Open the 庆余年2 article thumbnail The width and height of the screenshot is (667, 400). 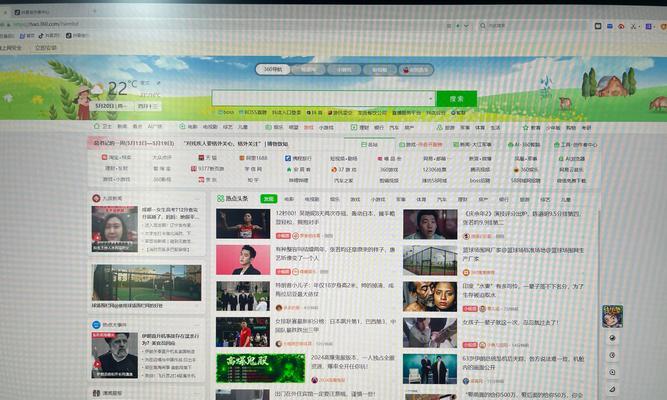[430, 224]
